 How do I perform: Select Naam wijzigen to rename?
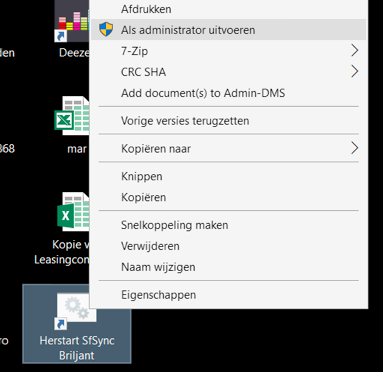[229, 267]
